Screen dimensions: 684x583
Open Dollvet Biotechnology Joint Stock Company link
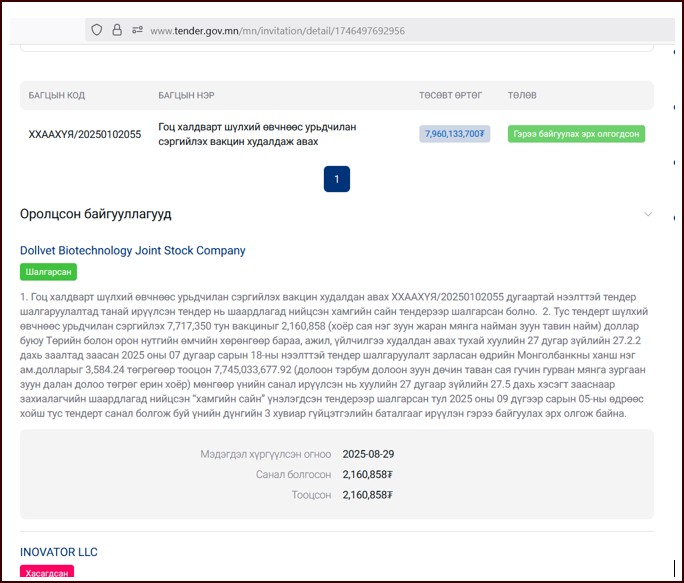click(x=132, y=251)
